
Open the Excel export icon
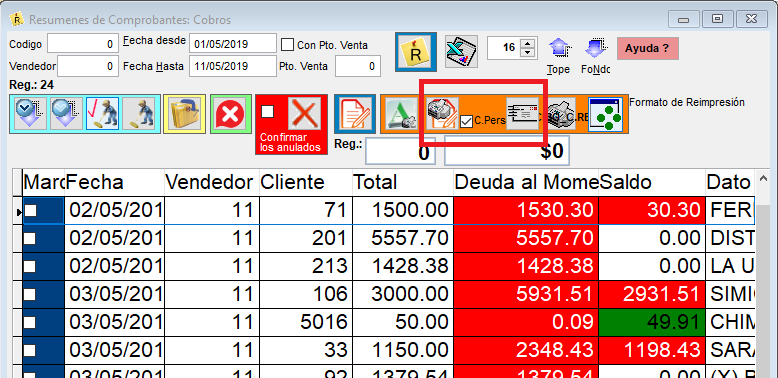pyautogui.click(x=461, y=51)
